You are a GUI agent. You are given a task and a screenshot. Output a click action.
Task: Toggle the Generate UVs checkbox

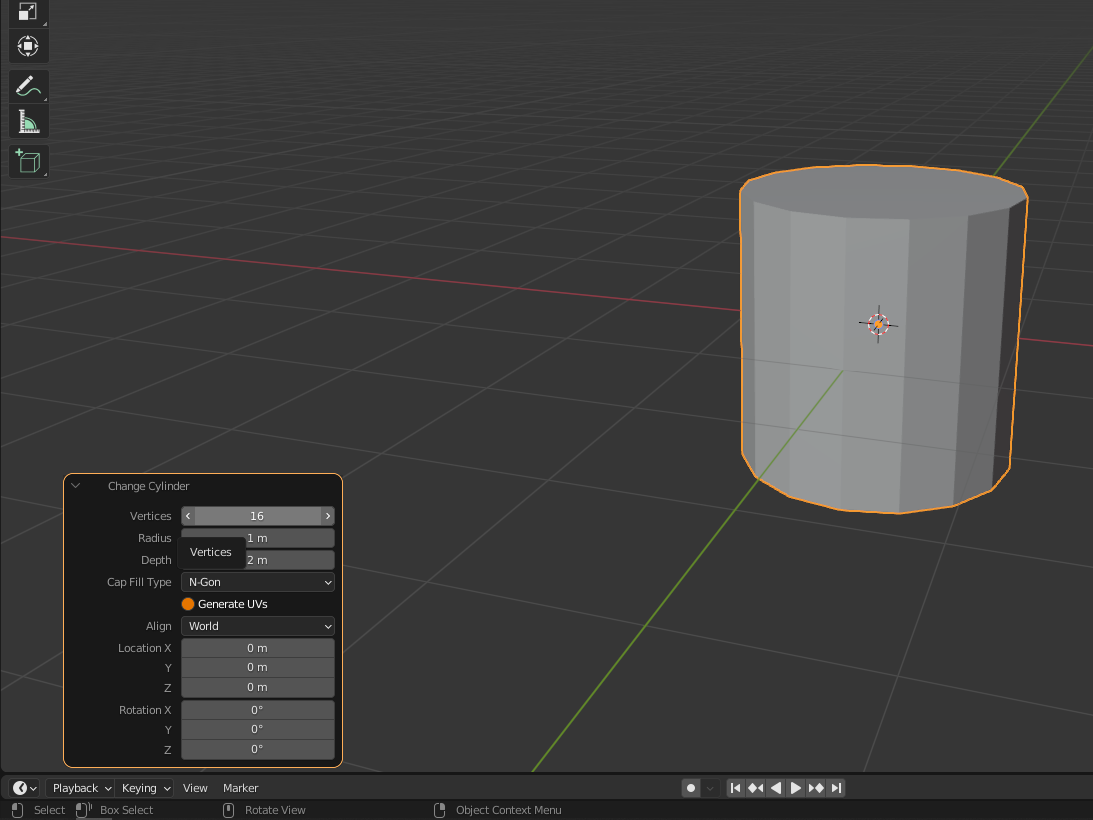(188, 604)
